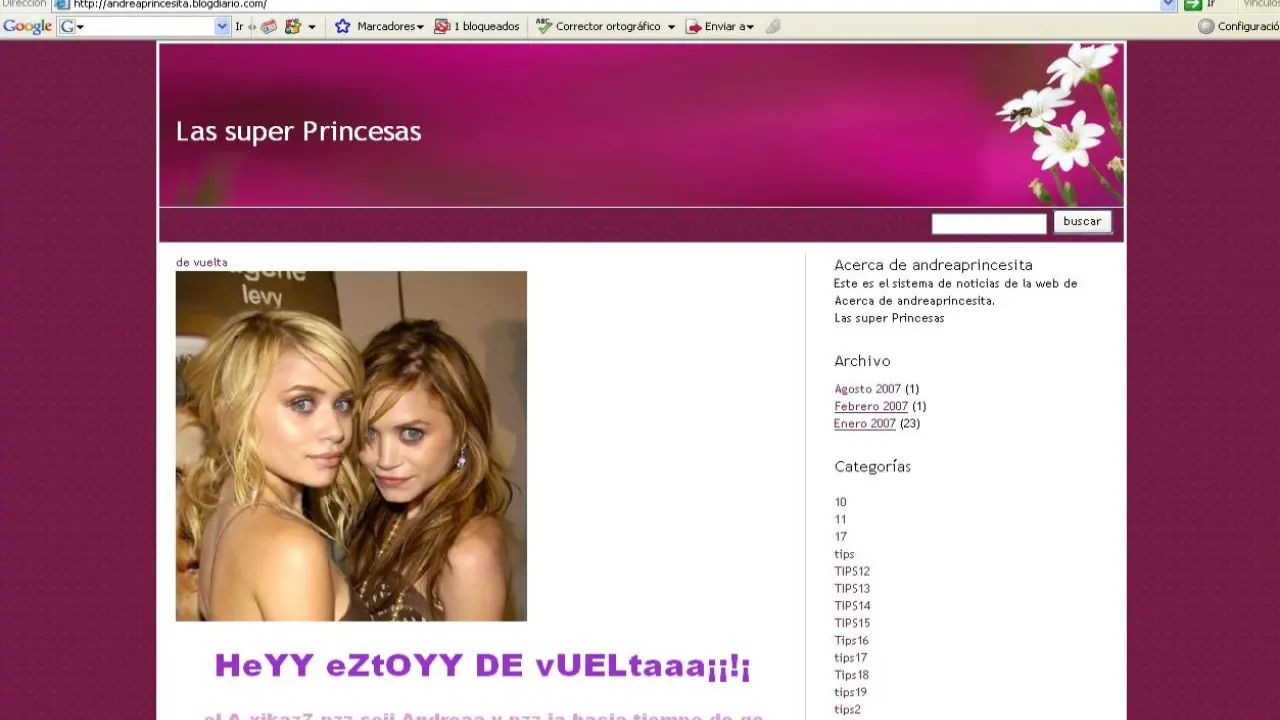The image size is (1280, 720).
Task: Click the blog search input field
Action: point(988,224)
